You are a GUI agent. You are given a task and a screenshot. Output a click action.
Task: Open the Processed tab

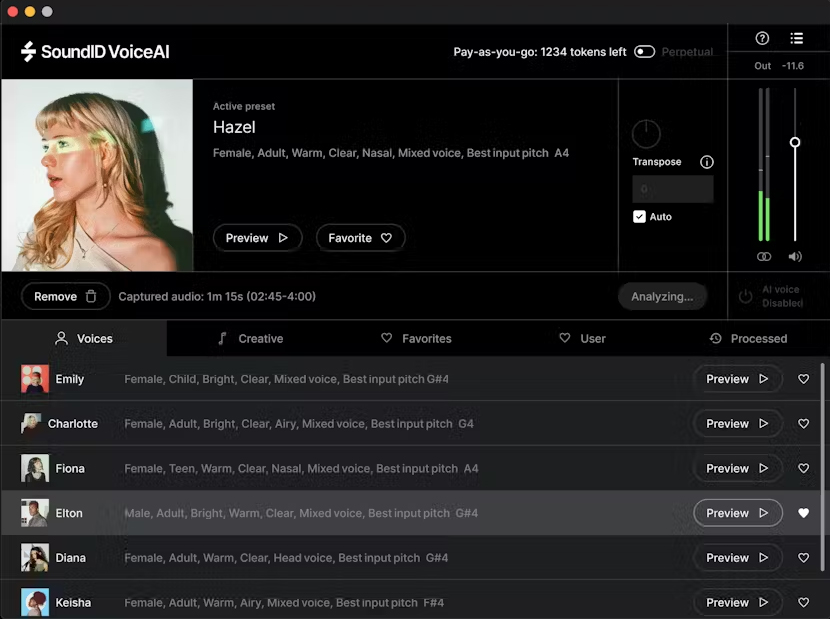749,338
